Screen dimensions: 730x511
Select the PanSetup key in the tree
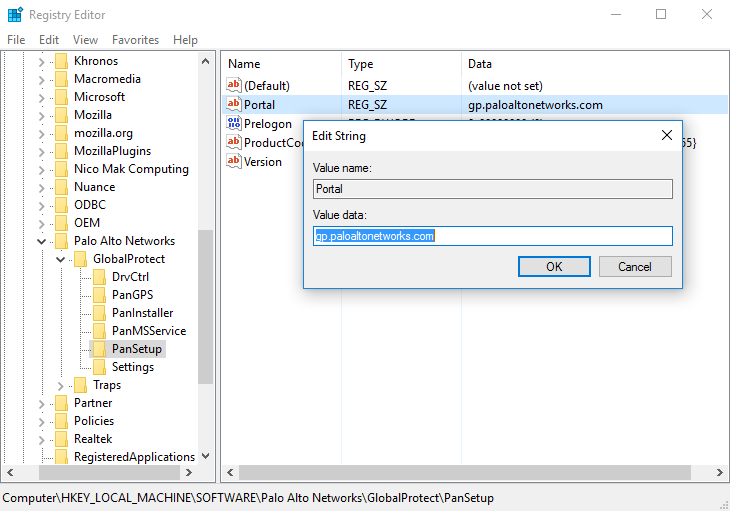(x=136, y=349)
